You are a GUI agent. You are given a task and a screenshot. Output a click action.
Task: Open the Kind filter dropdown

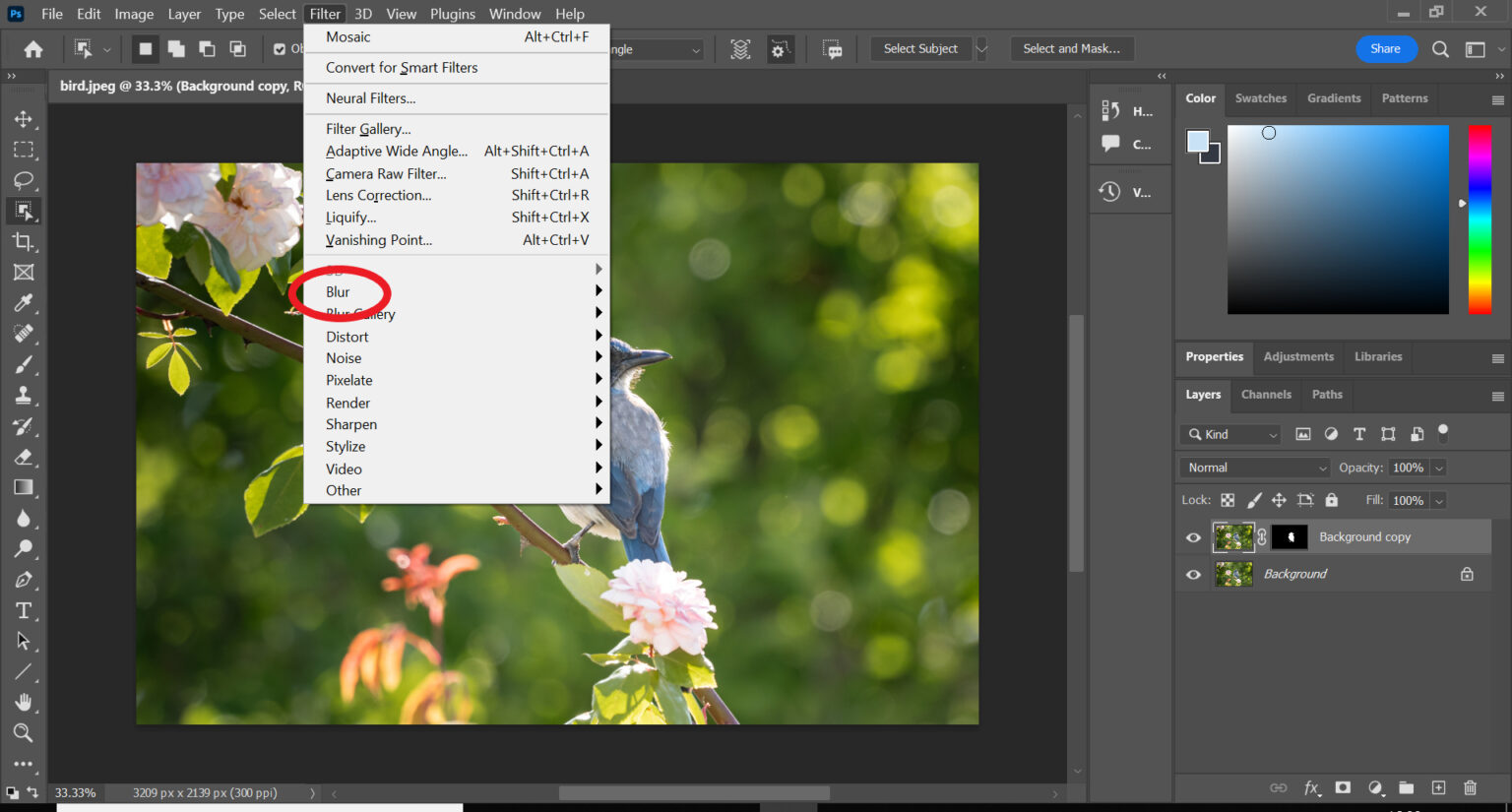(x=1229, y=433)
